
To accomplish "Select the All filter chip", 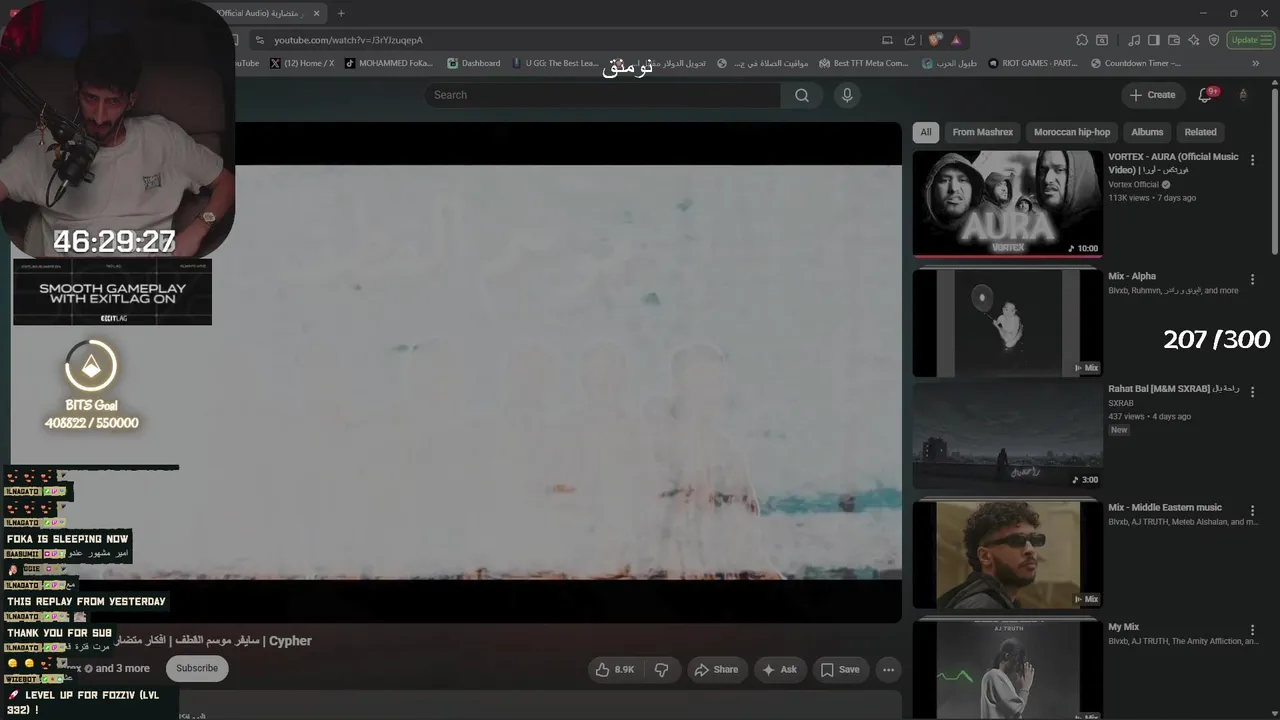I will 926,132.
